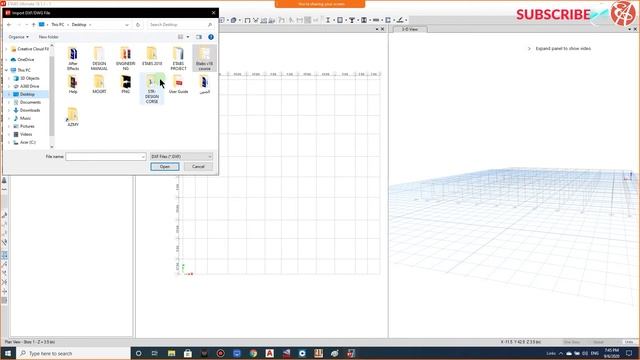The height and width of the screenshot is (360, 640).
Task: Click the Cancel button
Action: click(198, 167)
